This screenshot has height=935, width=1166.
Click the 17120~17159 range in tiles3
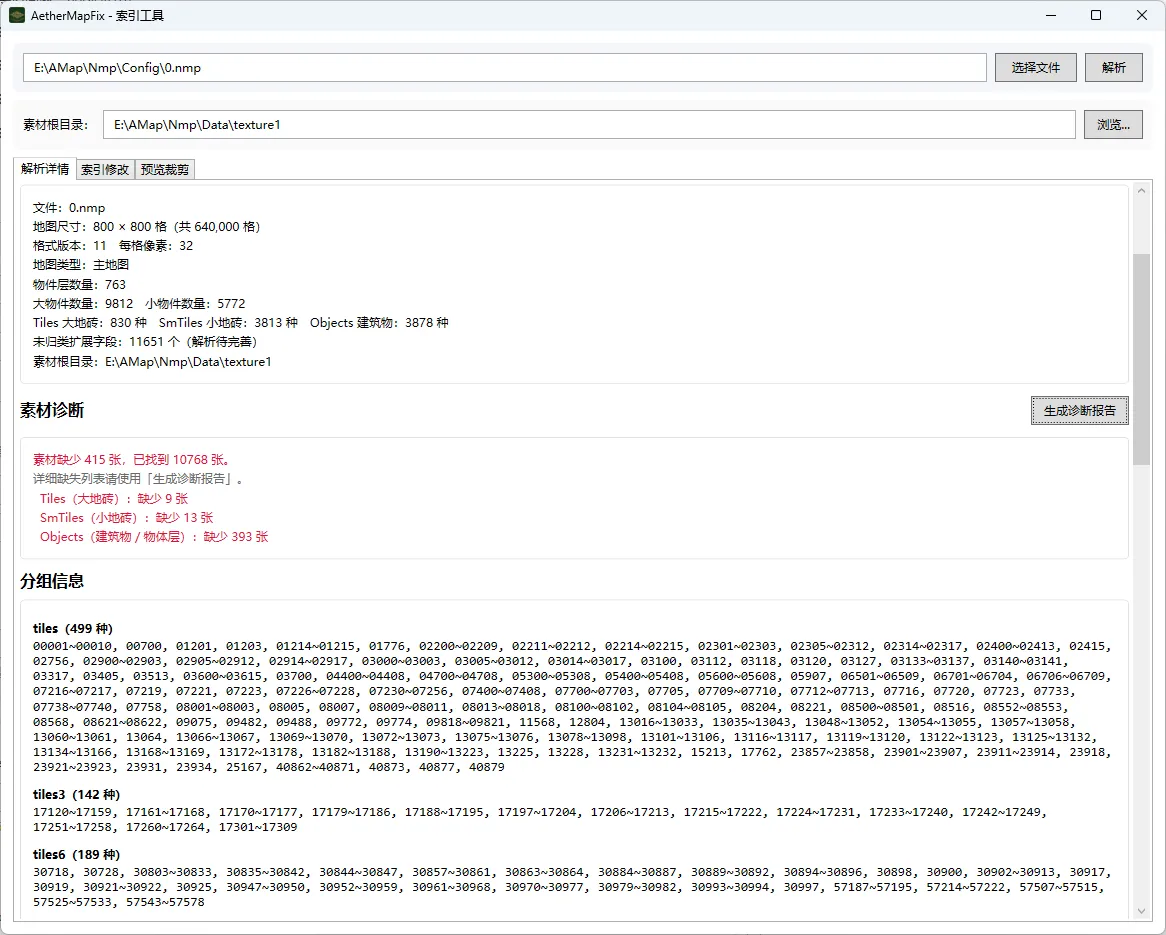tap(72, 812)
